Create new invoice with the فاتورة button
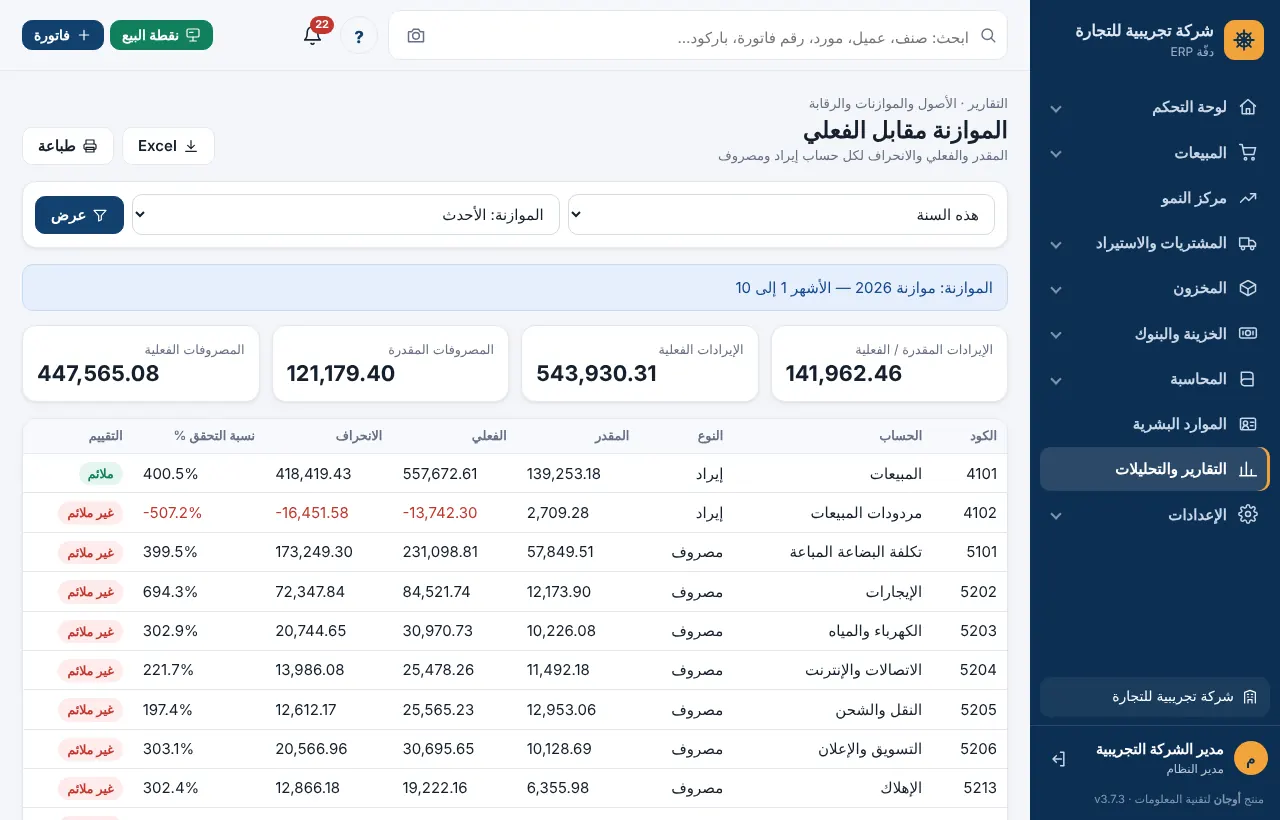The width and height of the screenshot is (1280, 820). click(63, 35)
